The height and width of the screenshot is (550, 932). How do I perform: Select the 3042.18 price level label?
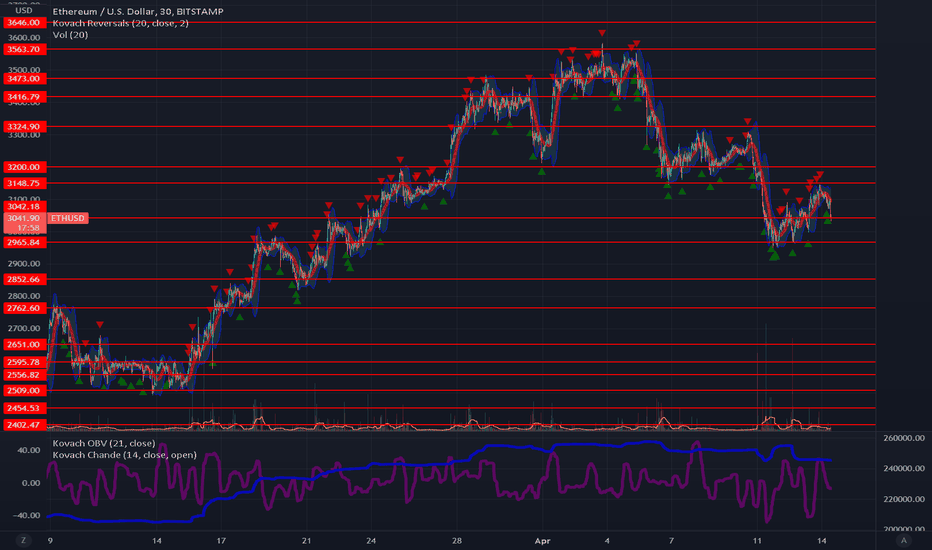[24, 206]
